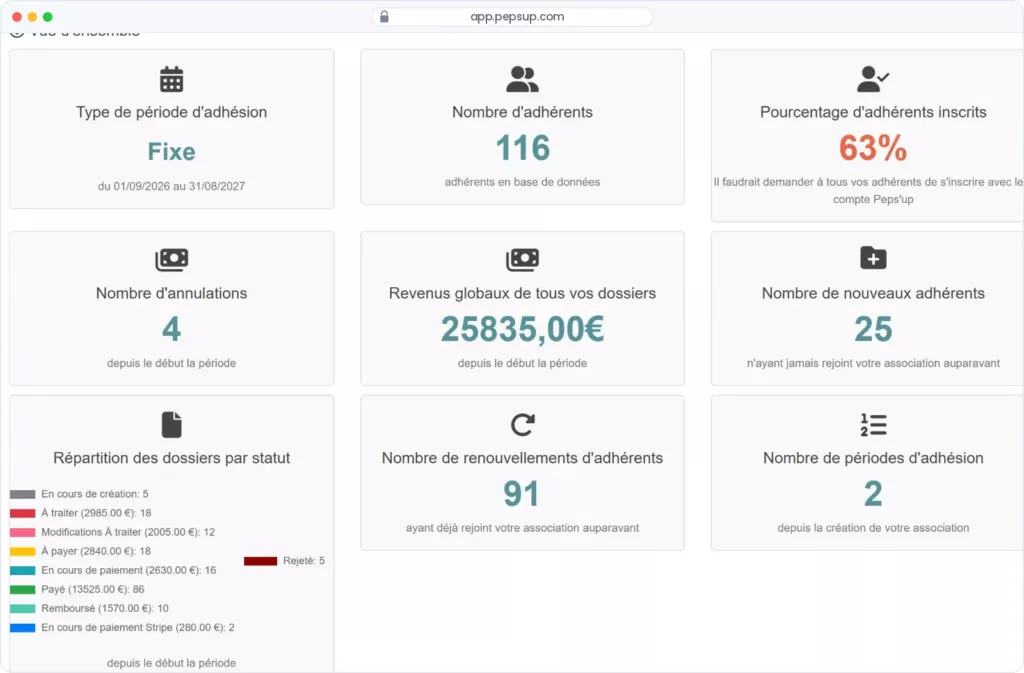Click the legend text 'À payer (2840.00 €): 18'
This screenshot has width=1024, height=673.
[96, 551]
